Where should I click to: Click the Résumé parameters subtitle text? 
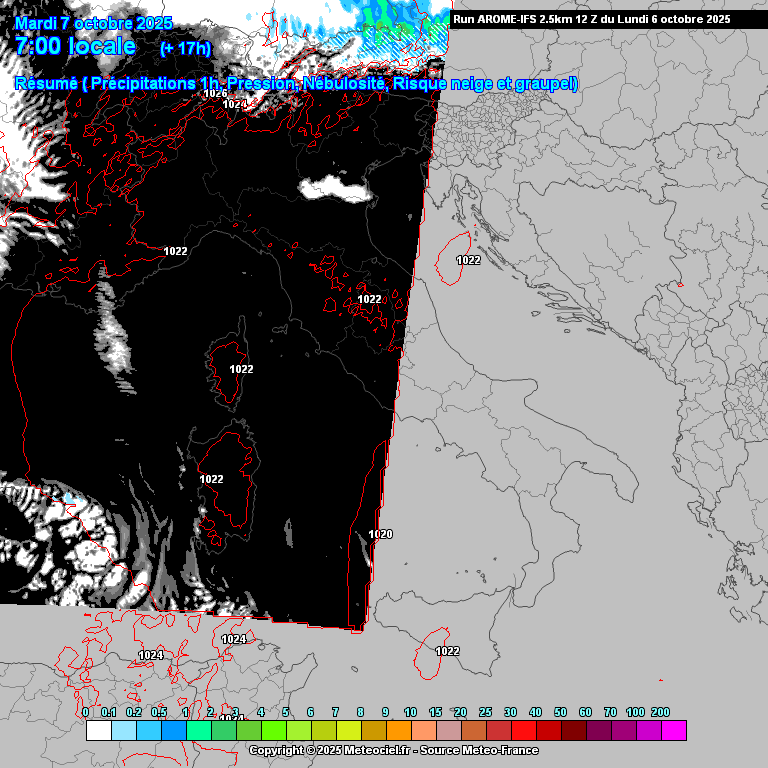click(296, 84)
